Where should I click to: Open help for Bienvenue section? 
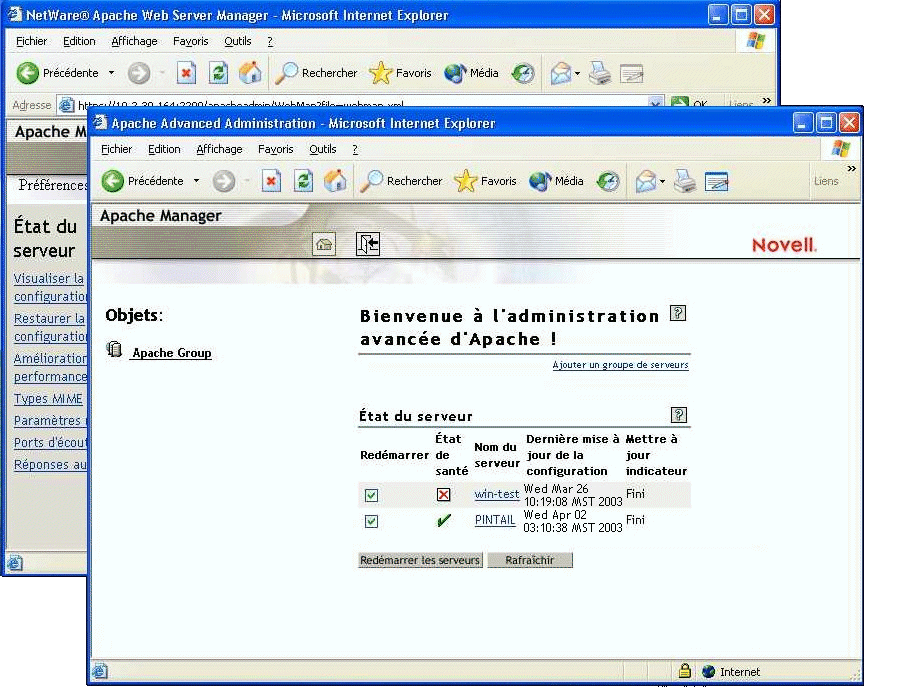pyautogui.click(x=679, y=313)
